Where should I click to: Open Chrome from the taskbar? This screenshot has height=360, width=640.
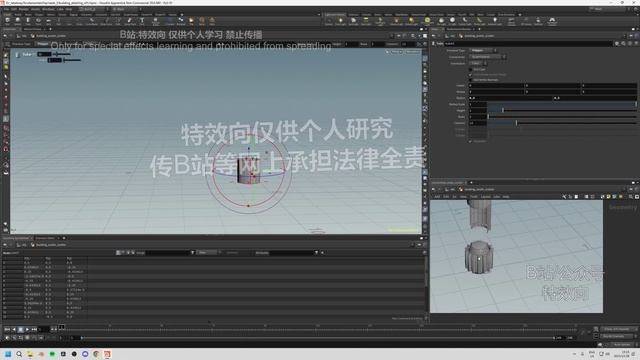(x=96, y=354)
